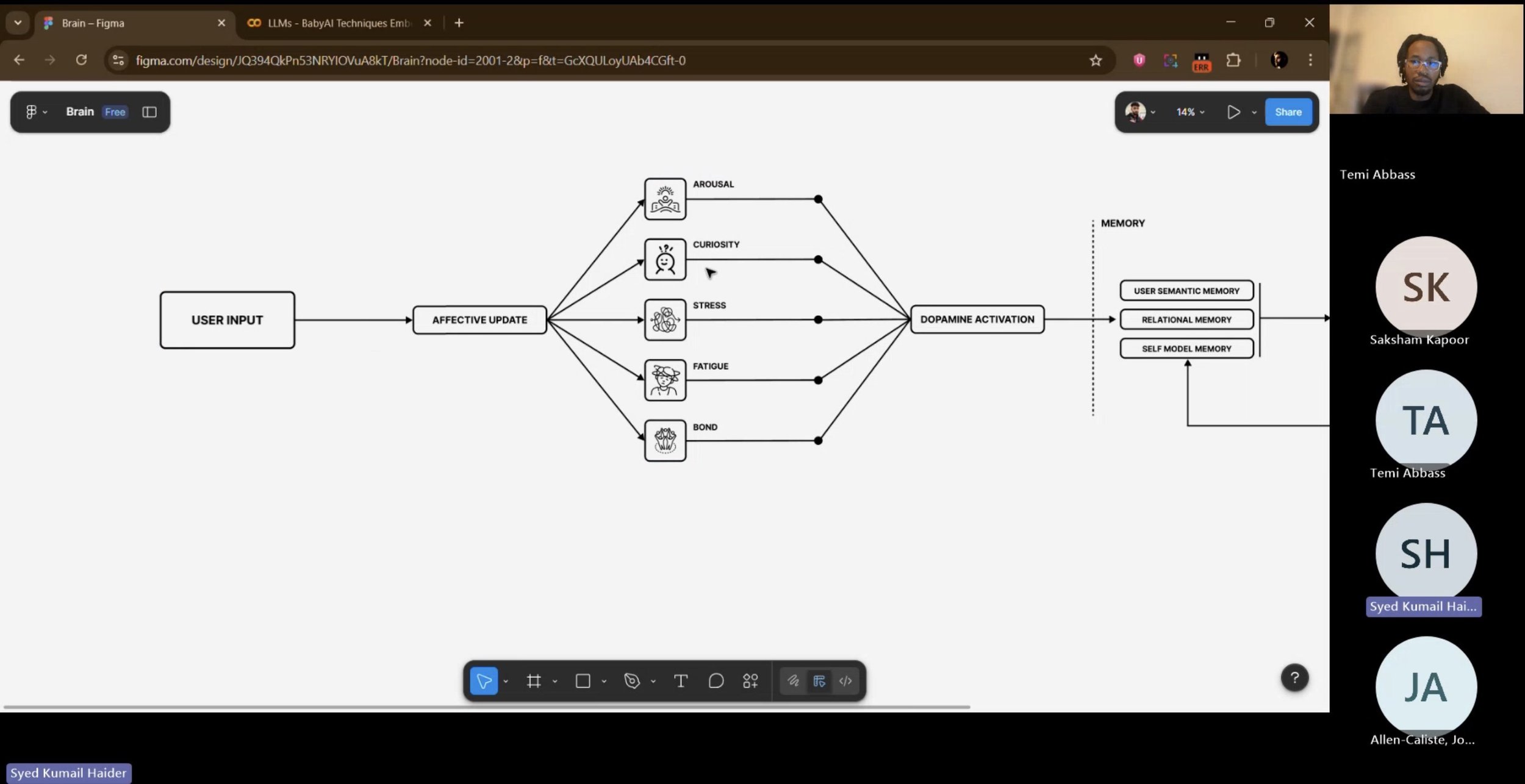
Task: Select the Comment tool
Action: click(716, 681)
